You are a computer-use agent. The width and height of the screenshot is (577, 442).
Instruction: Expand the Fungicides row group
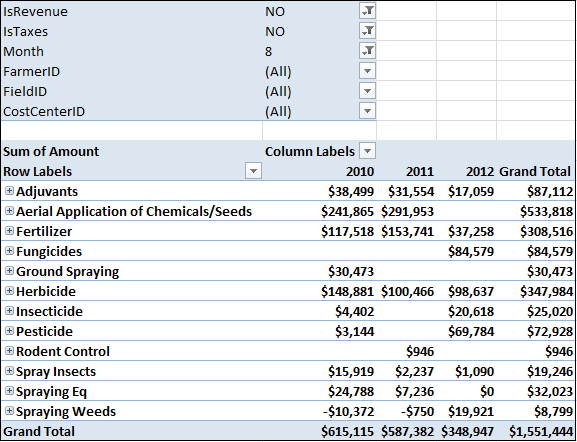click(10, 251)
